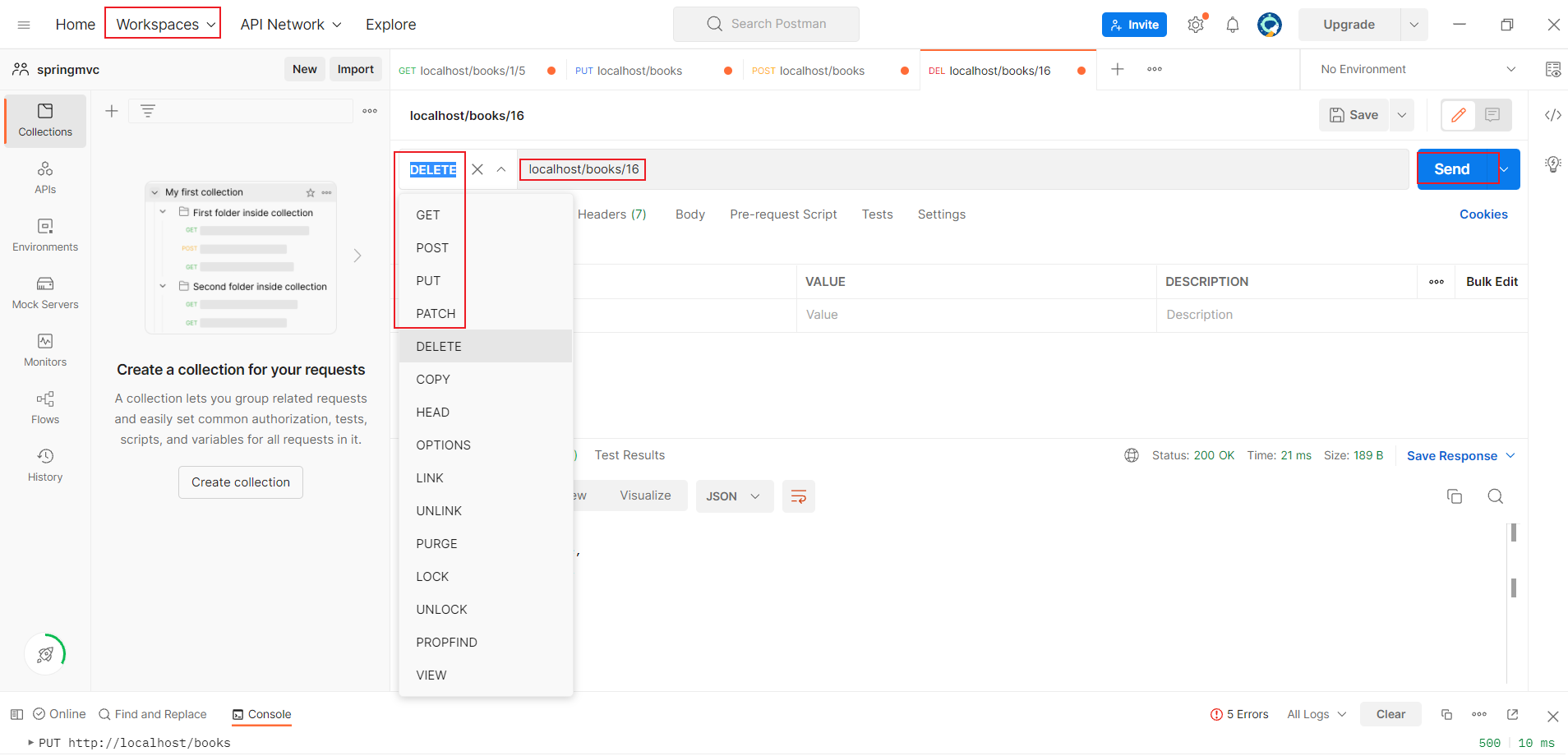This screenshot has width=1568, height=756.
Task: Click the Import button
Action: 356,69
